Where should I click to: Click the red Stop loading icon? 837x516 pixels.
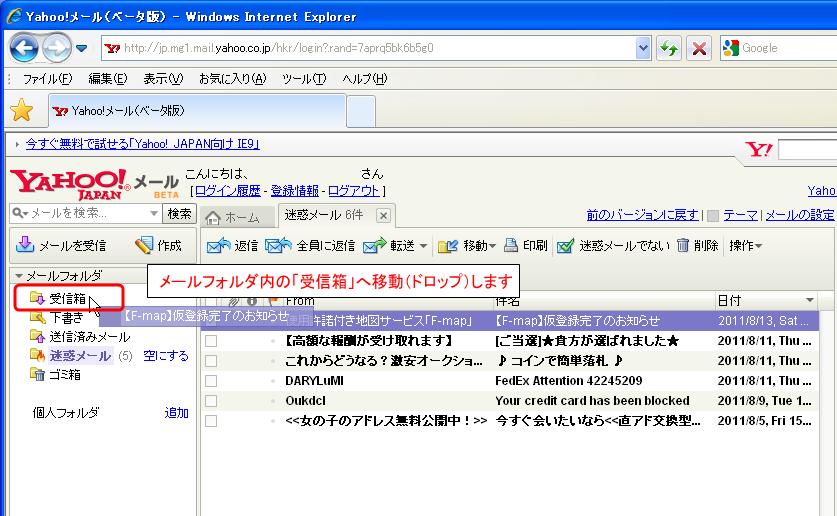pyautogui.click(x=699, y=49)
